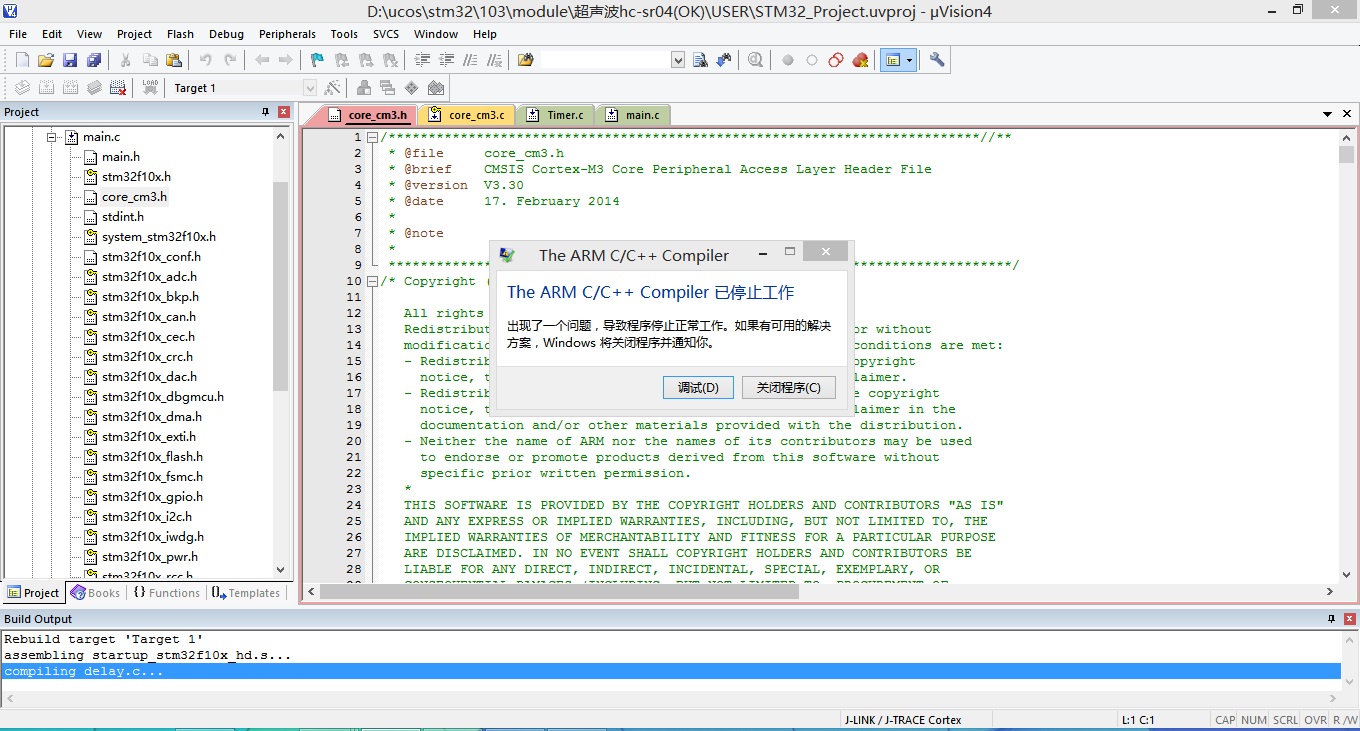Screen dimensions: 1360x731
Task: Create a new file with toolbar icon
Action: pos(22,60)
